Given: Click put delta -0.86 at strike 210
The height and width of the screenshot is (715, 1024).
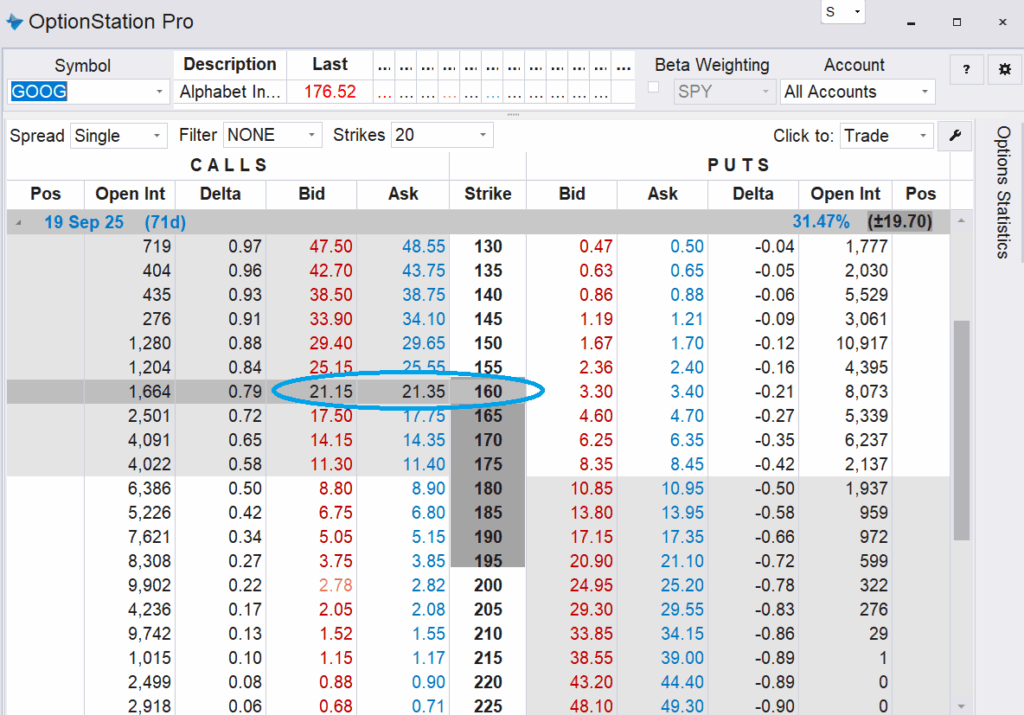Looking at the screenshot, I should point(774,633).
